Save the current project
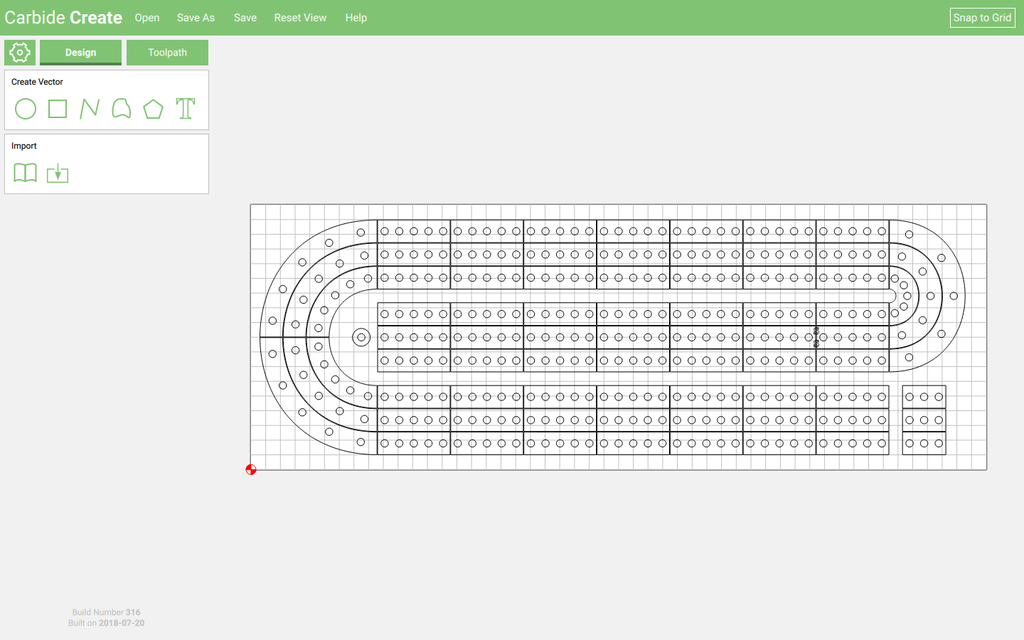Image resolution: width=1024 pixels, height=640 pixels. [x=244, y=17]
